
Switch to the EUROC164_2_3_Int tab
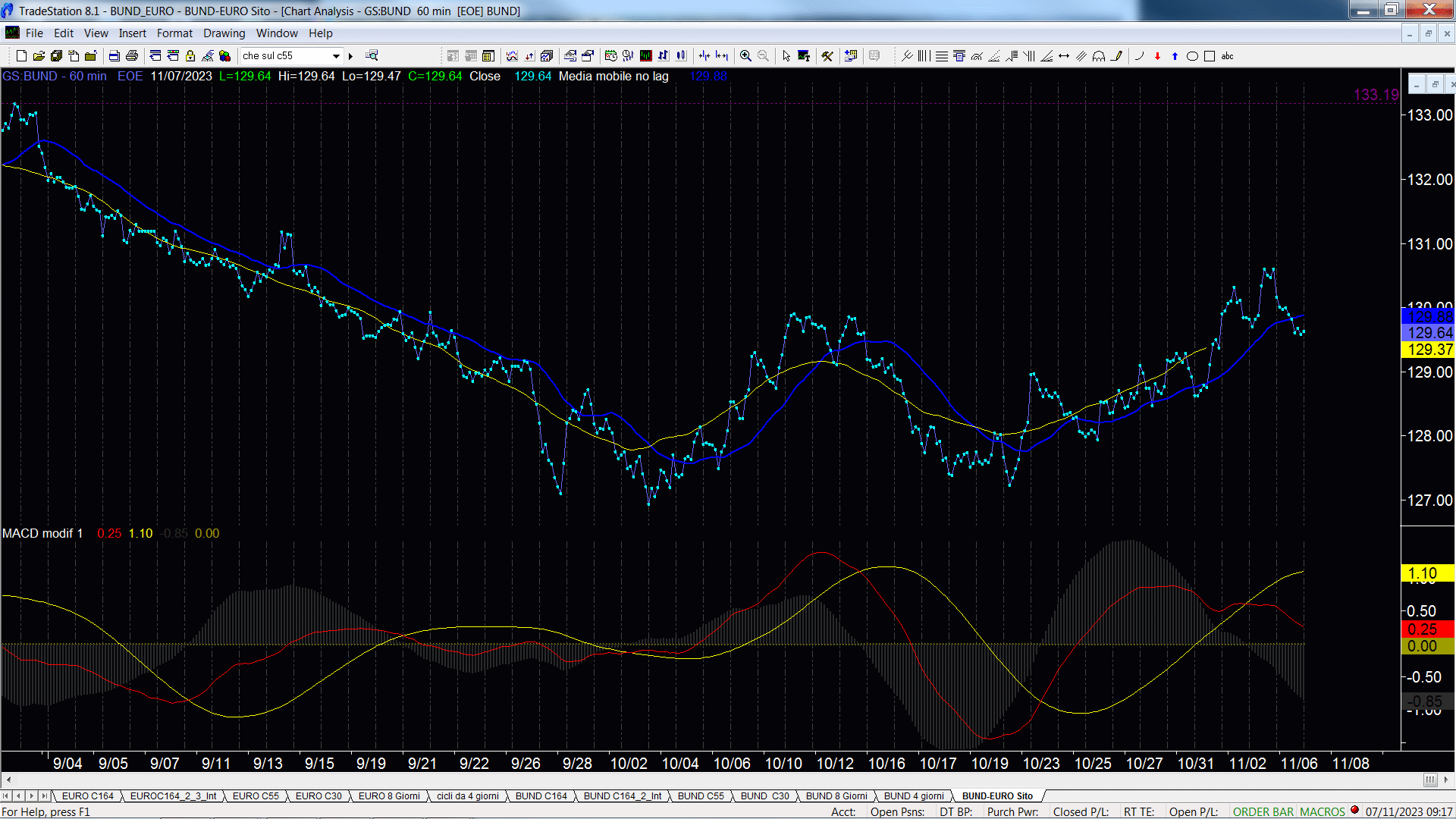click(x=174, y=796)
